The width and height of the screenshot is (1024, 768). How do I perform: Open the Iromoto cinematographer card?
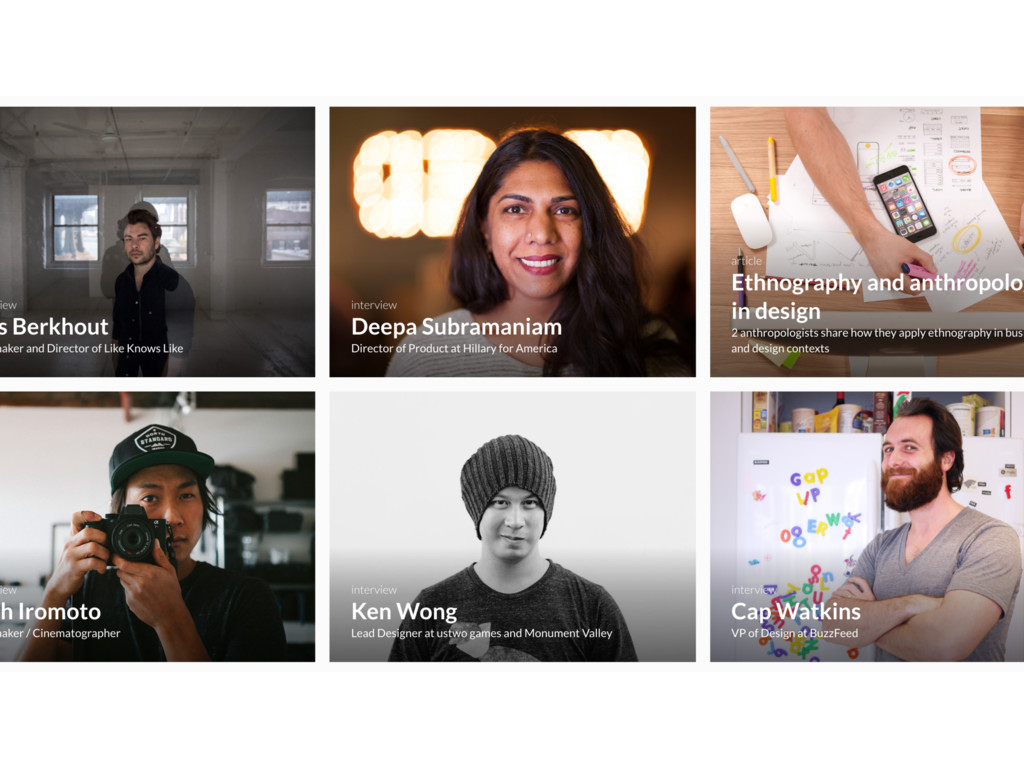click(x=157, y=526)
